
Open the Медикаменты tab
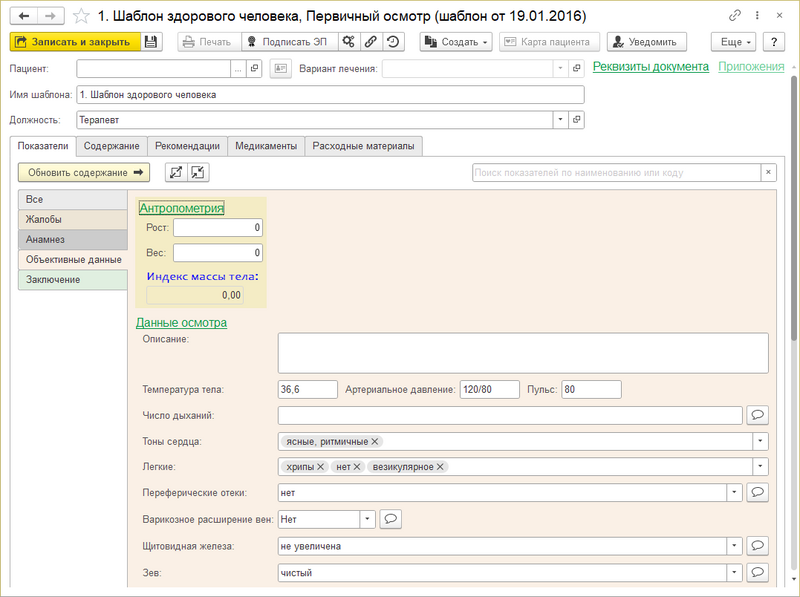point(266,146)
